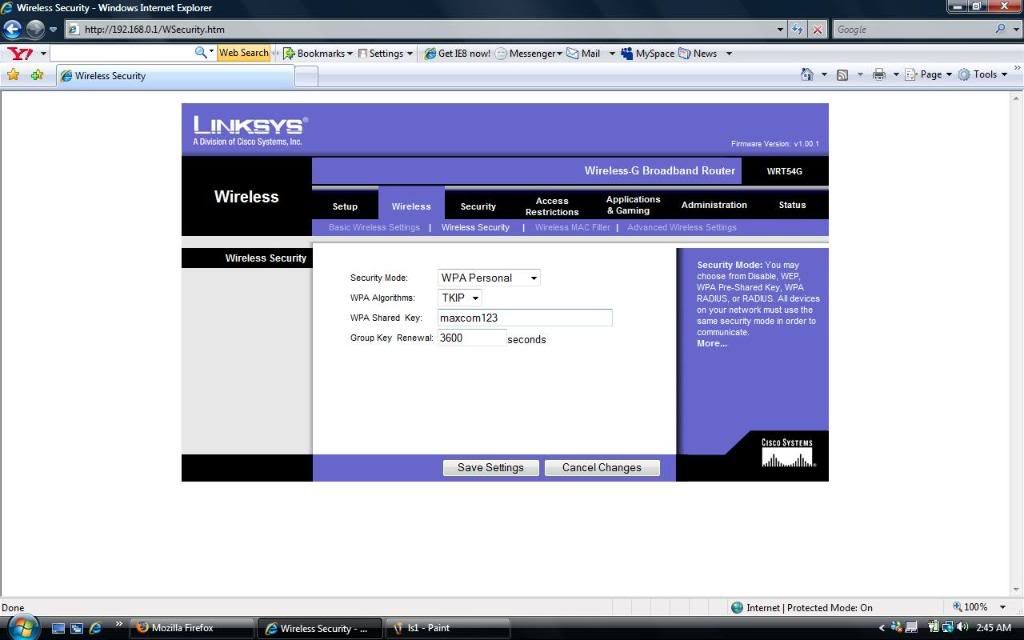The height and width of the screenshot is (640, 1024).
Task: Open the Page menu
Action: click(928, 74)
